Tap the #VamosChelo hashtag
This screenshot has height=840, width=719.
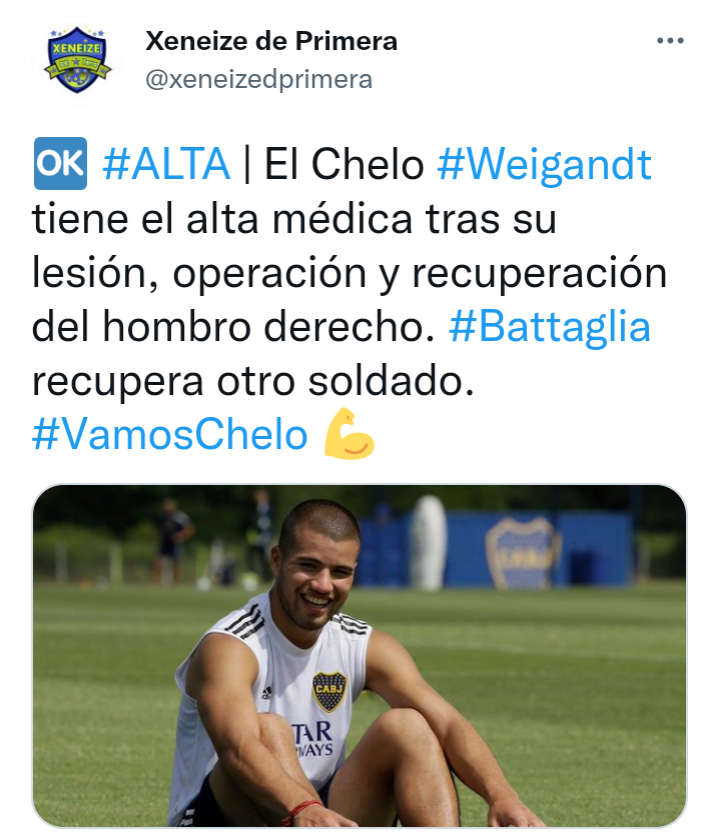(170, 434)
